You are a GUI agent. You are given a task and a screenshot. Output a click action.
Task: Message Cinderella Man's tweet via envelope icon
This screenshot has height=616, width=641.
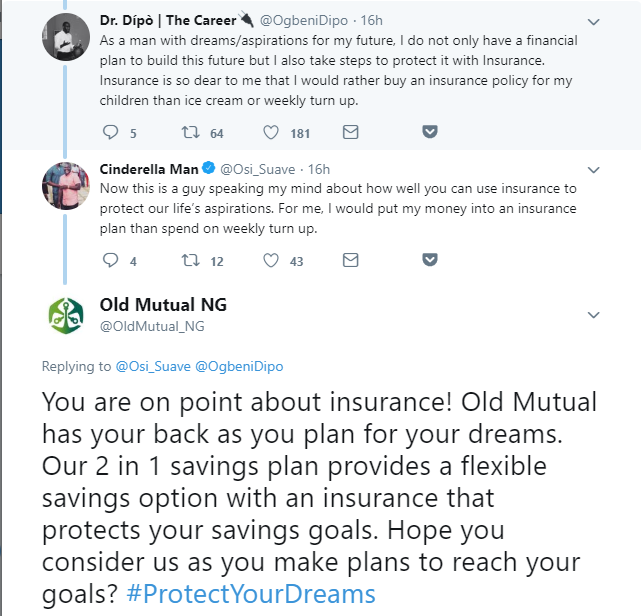(350, 260)
